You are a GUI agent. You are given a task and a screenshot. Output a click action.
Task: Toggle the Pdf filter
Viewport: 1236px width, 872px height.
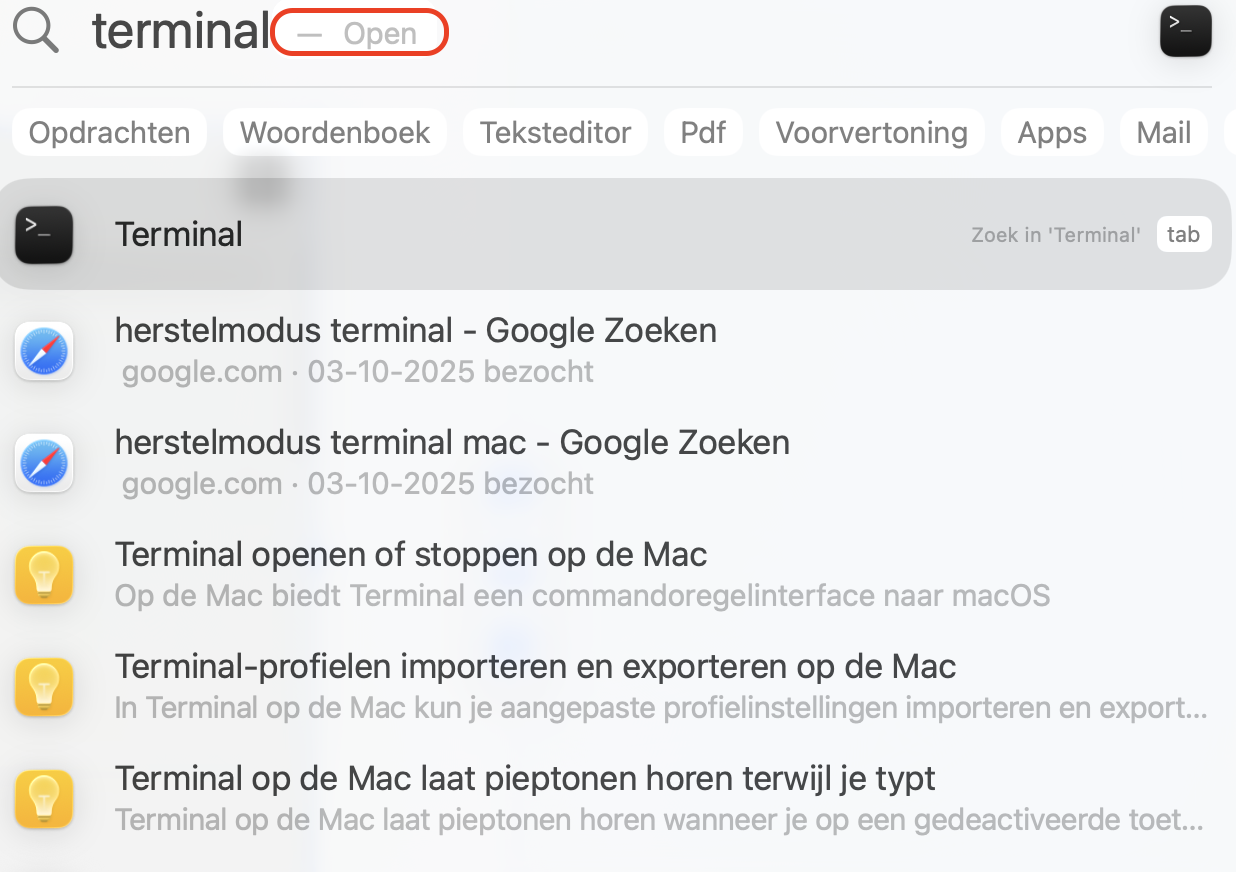(703, 131)
